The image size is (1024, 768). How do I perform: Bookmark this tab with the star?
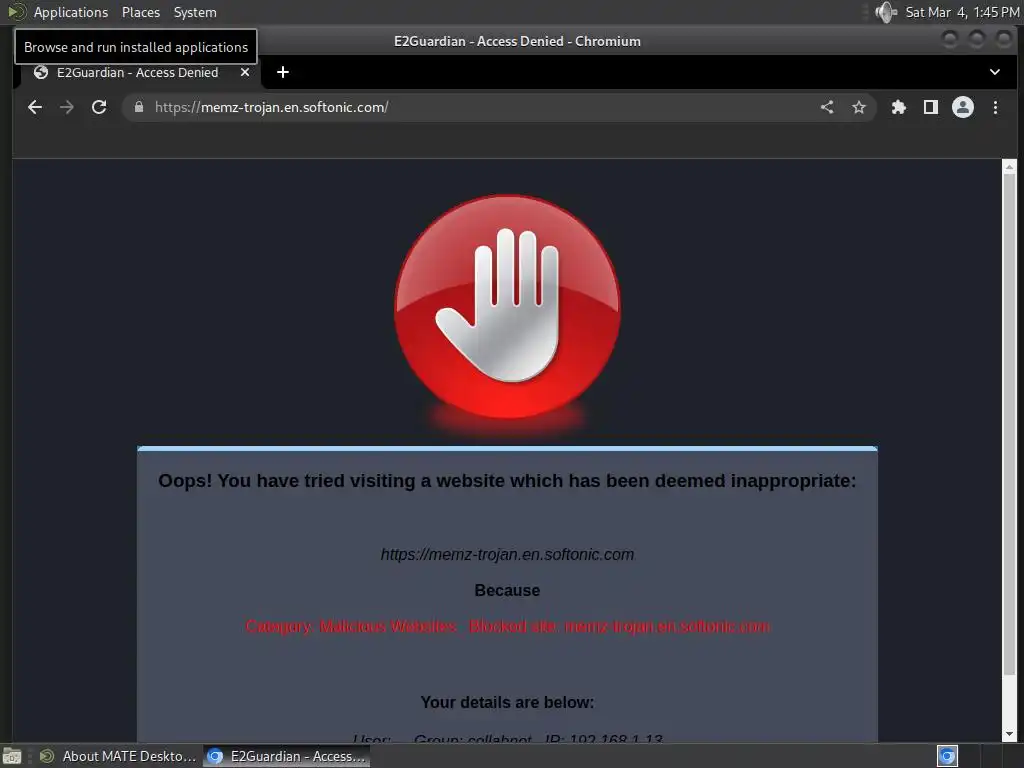[x=859, y=107]
